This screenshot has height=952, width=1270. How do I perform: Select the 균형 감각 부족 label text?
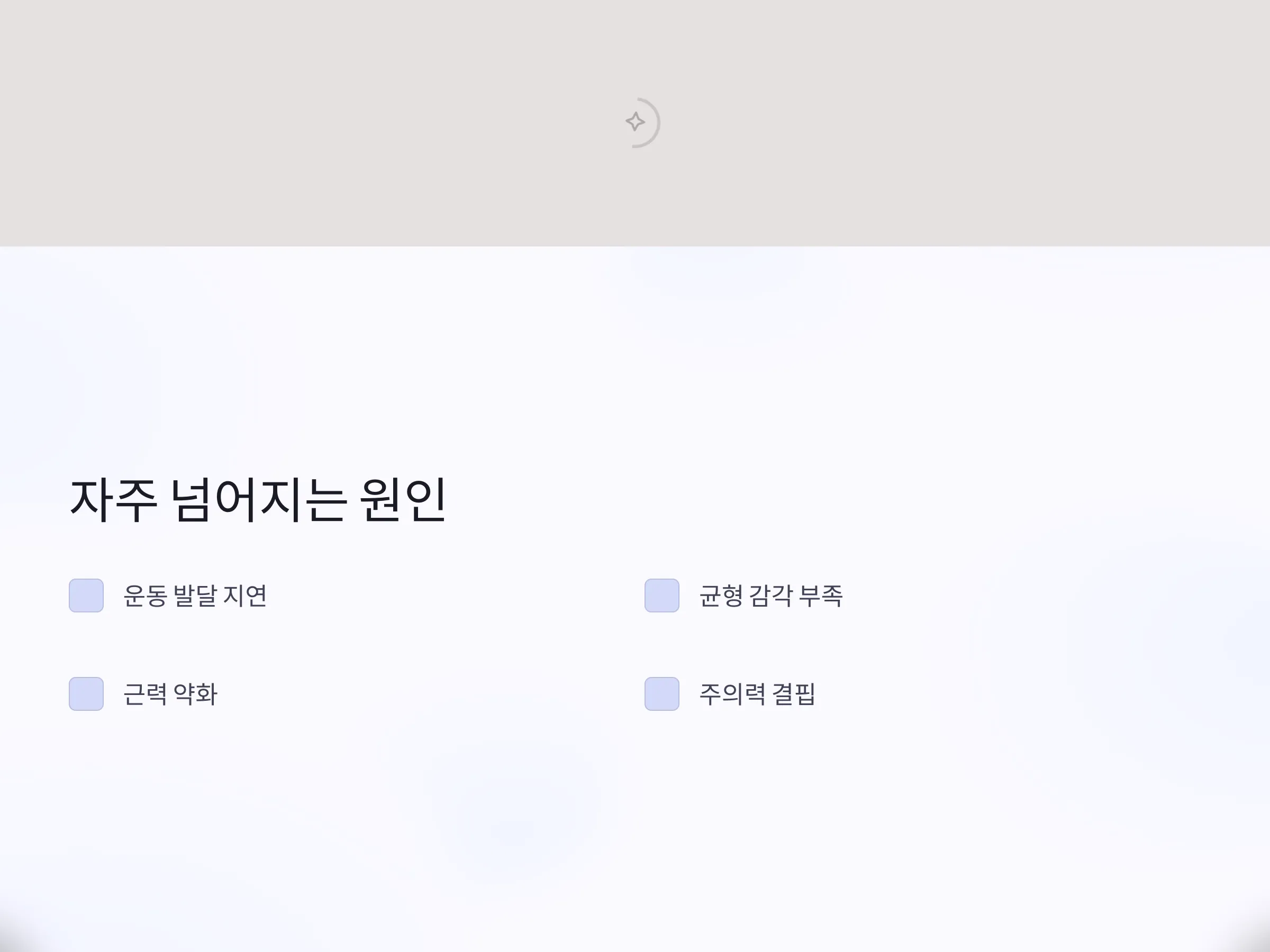[771, 596]
